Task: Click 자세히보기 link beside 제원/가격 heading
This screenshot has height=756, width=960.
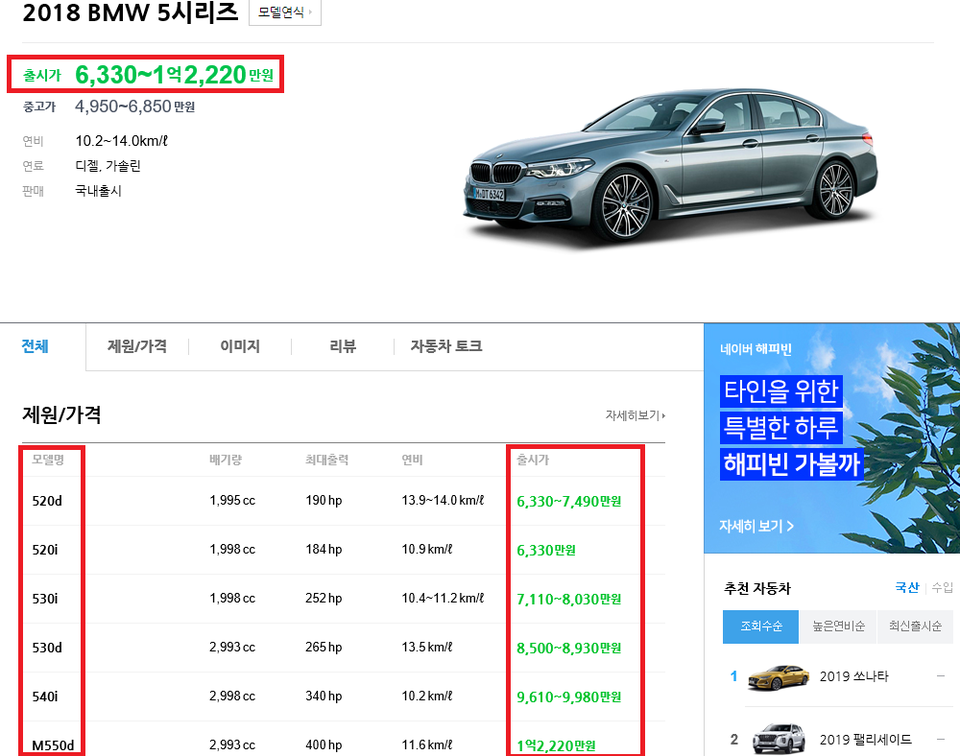Action: [635, 416]
